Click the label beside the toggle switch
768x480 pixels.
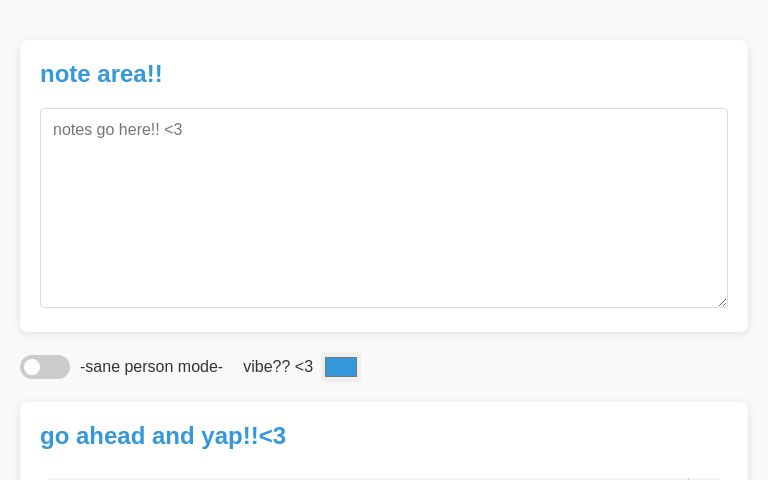point(151,367)
